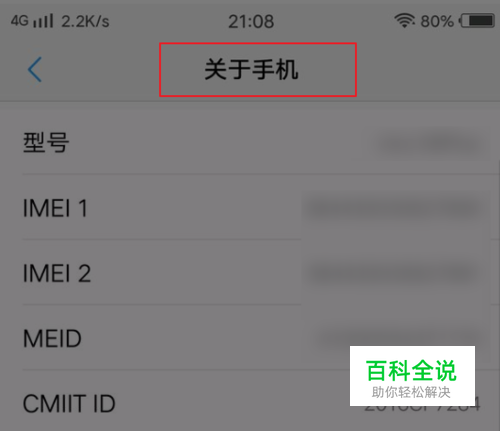Click the 80% battery percentage text
The height and width of the screenshot is (431, 500).
tap(437, 22)
